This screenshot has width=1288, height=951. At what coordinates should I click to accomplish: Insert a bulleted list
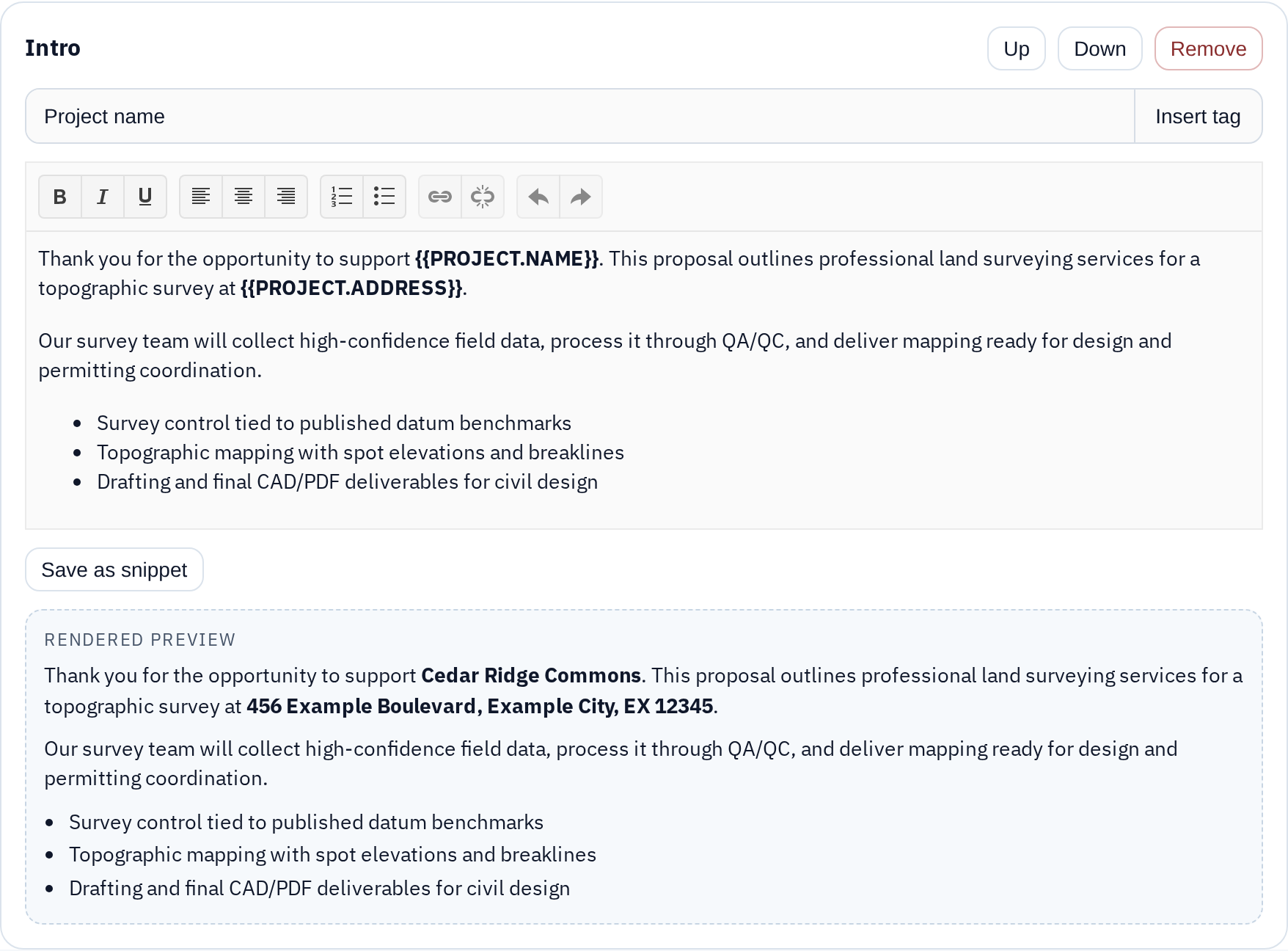[384, 197]
